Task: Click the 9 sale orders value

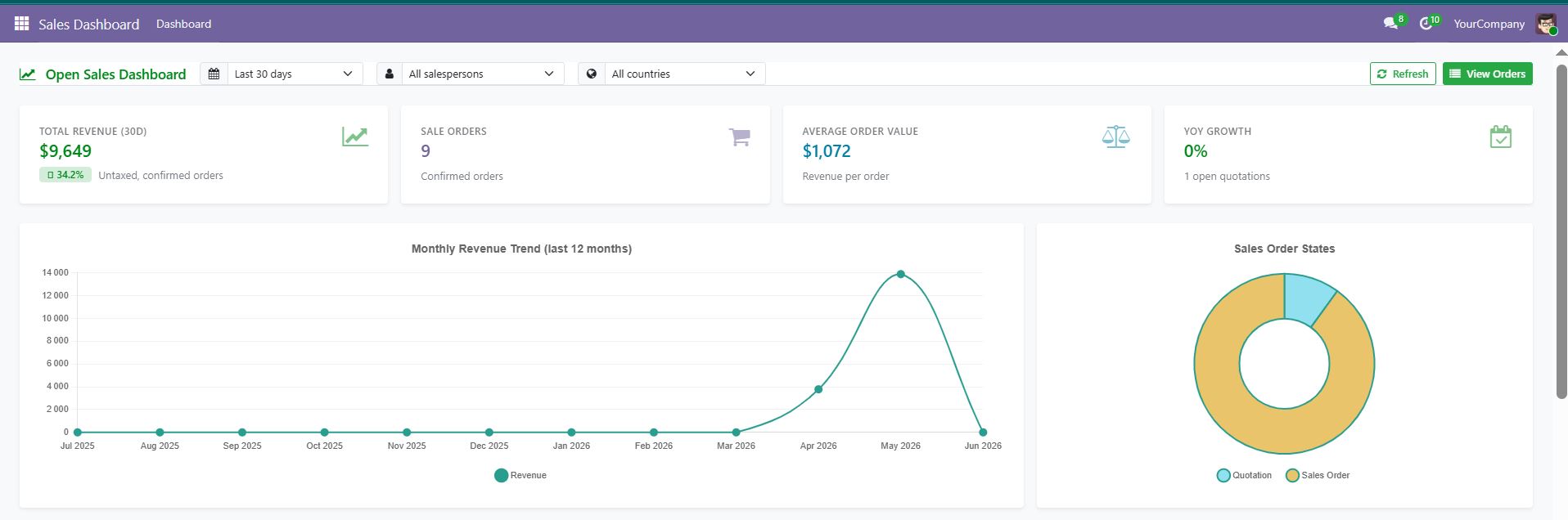Action: click(x=426, y=151)
